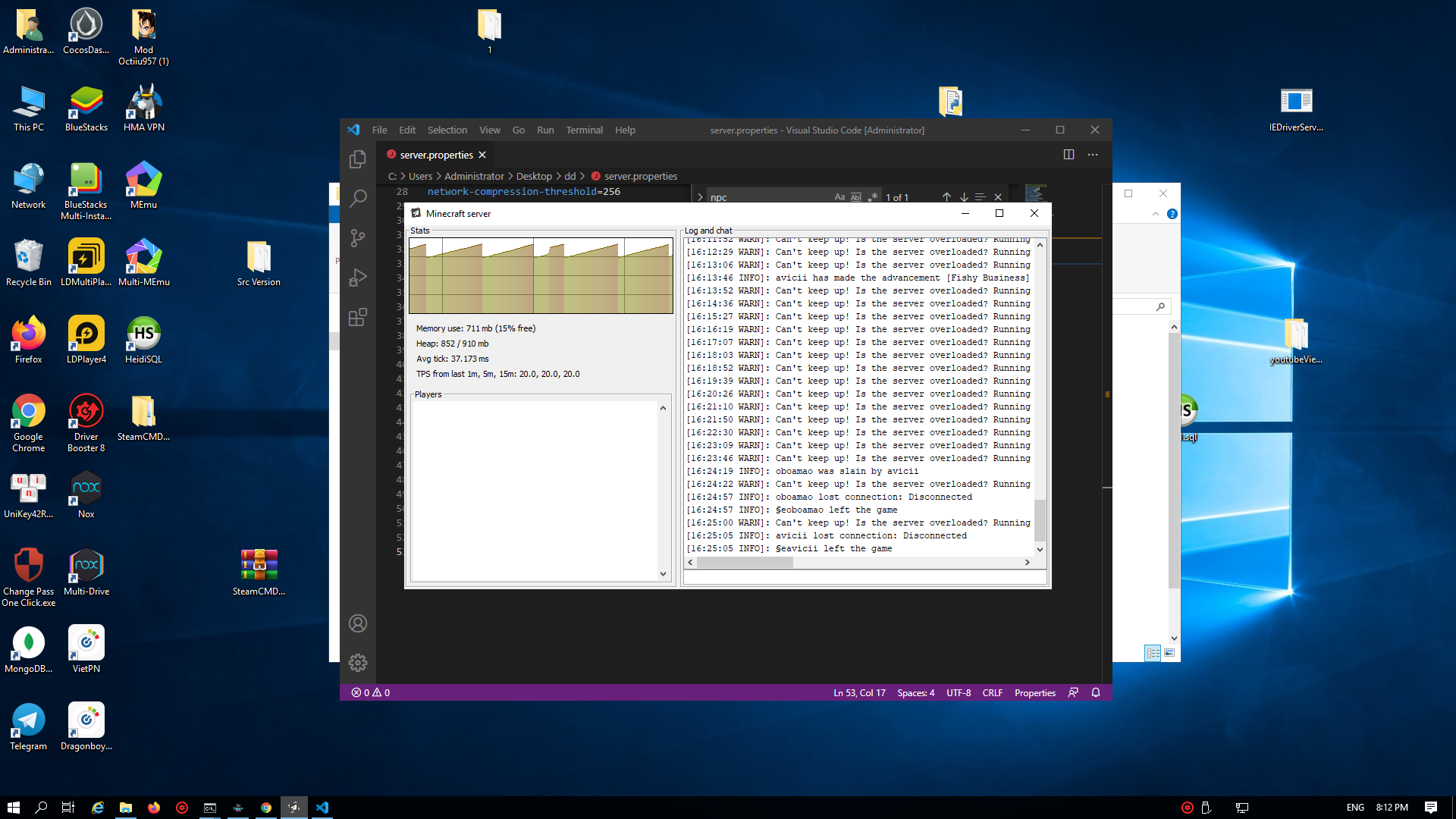Expand the replace toggle chevron in find widget
This screenshot has height=819, width=1456.
(x=700, y=197)
